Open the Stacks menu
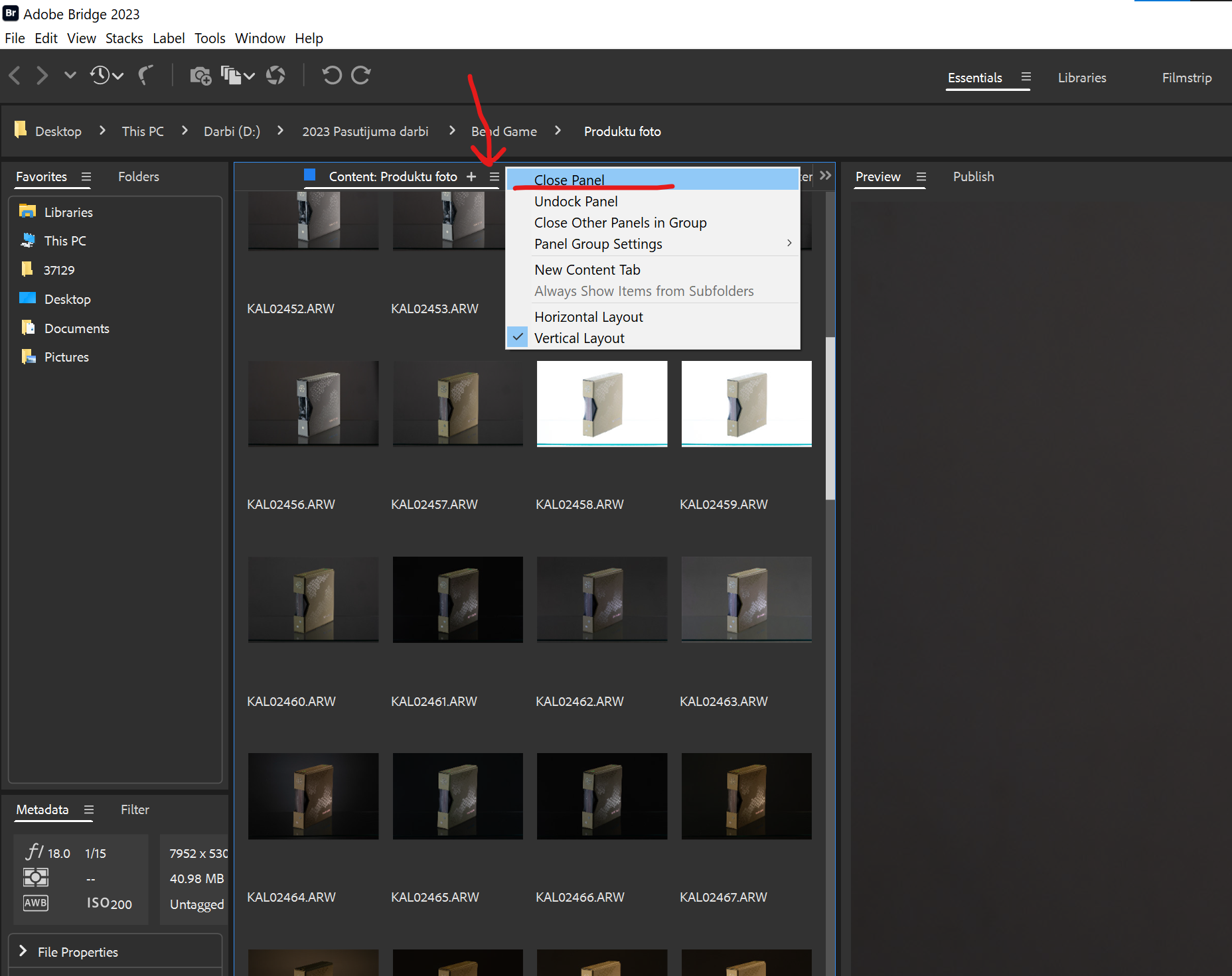The height and width of the screenshot is (976, 1232). 124,38
